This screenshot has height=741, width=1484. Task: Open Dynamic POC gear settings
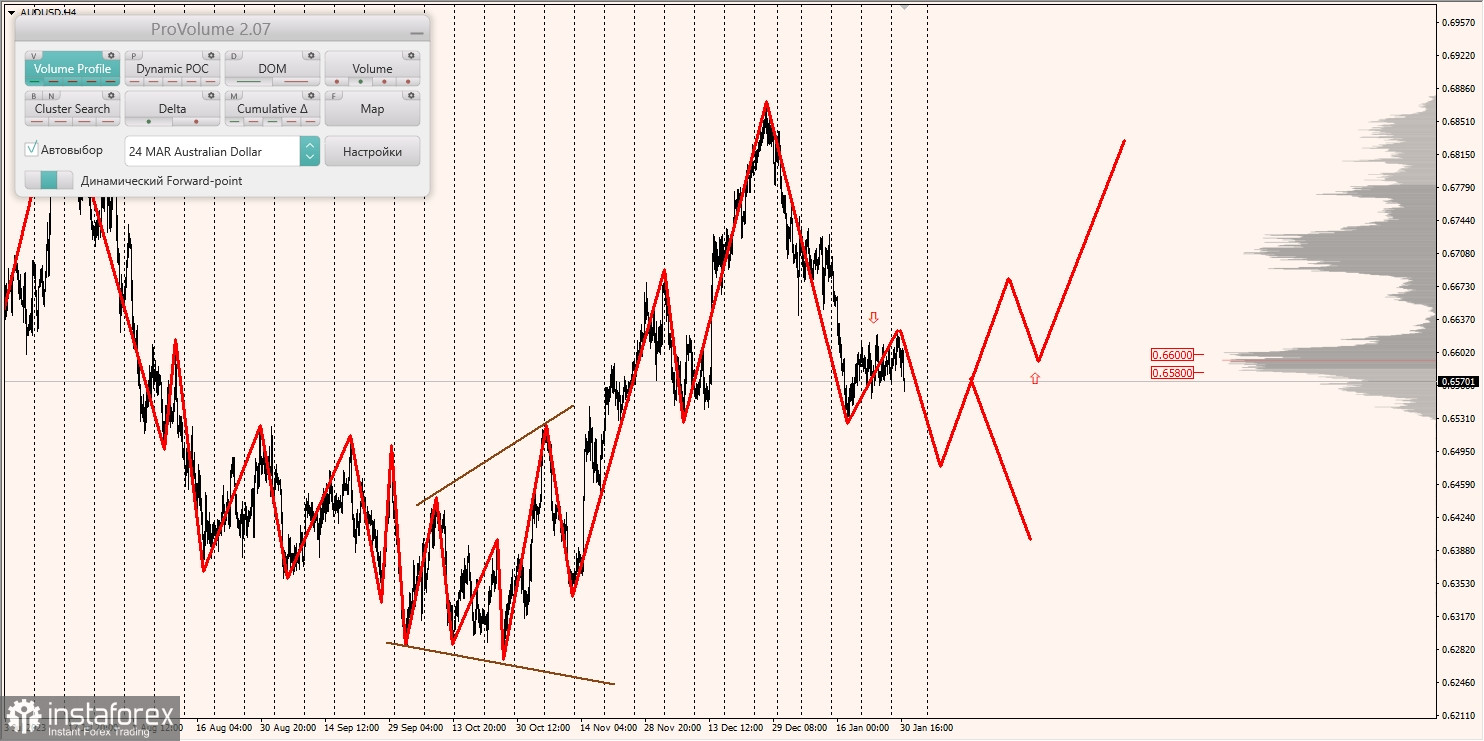(x=211, y=55)
